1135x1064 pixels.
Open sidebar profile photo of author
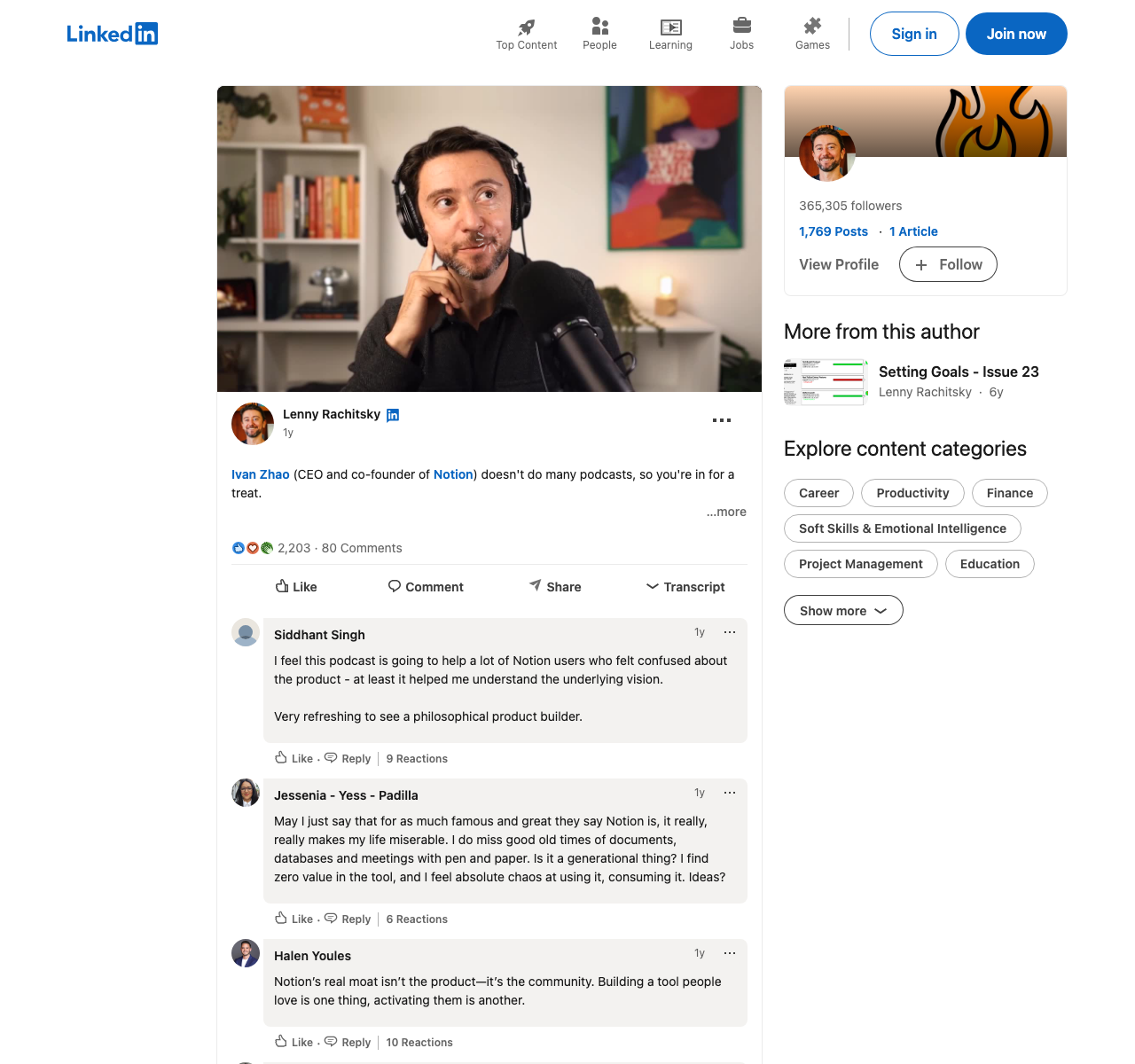click(827, 153)
